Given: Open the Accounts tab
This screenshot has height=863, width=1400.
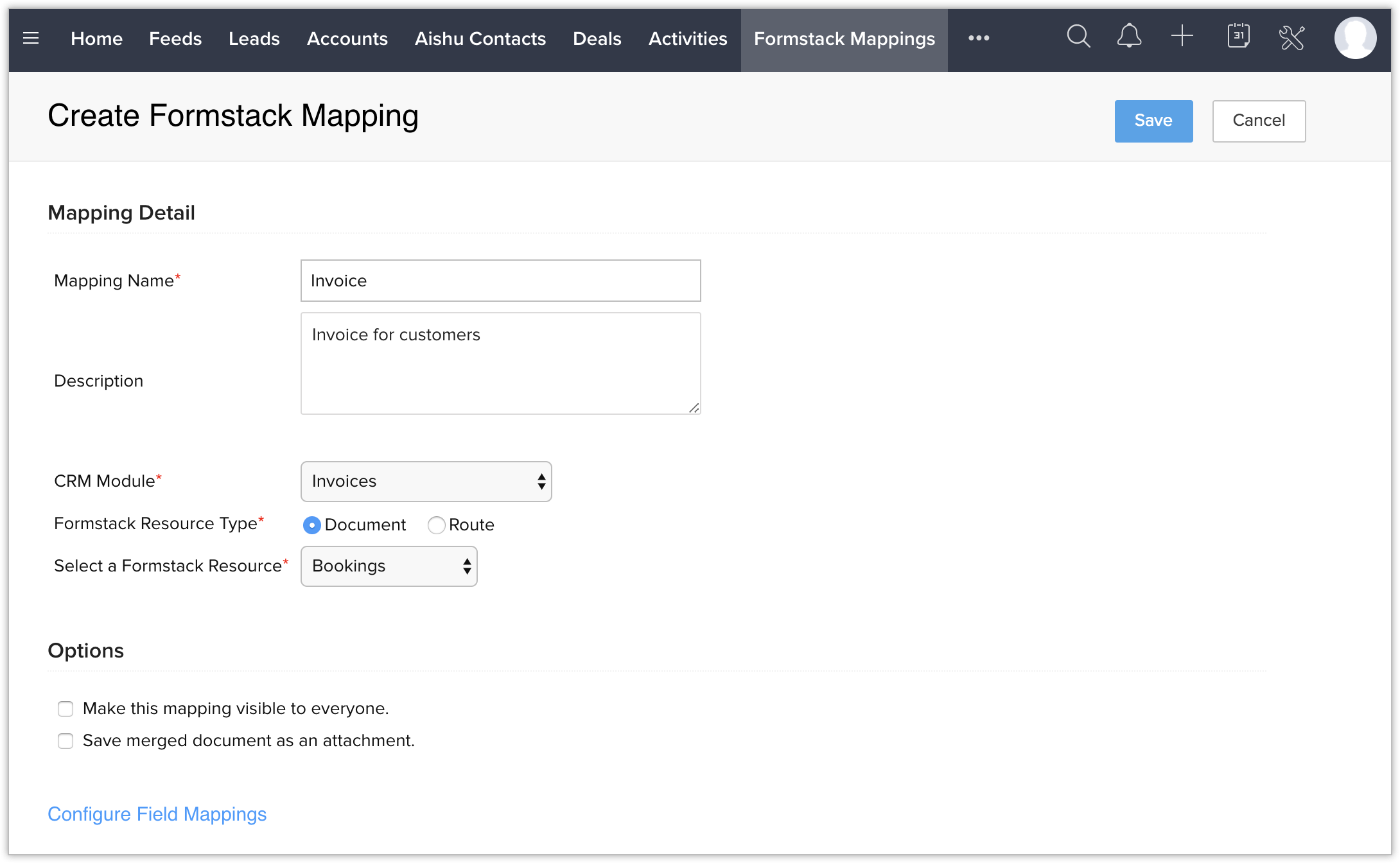Looking at the screenshot, I should (x=347, y=39).
